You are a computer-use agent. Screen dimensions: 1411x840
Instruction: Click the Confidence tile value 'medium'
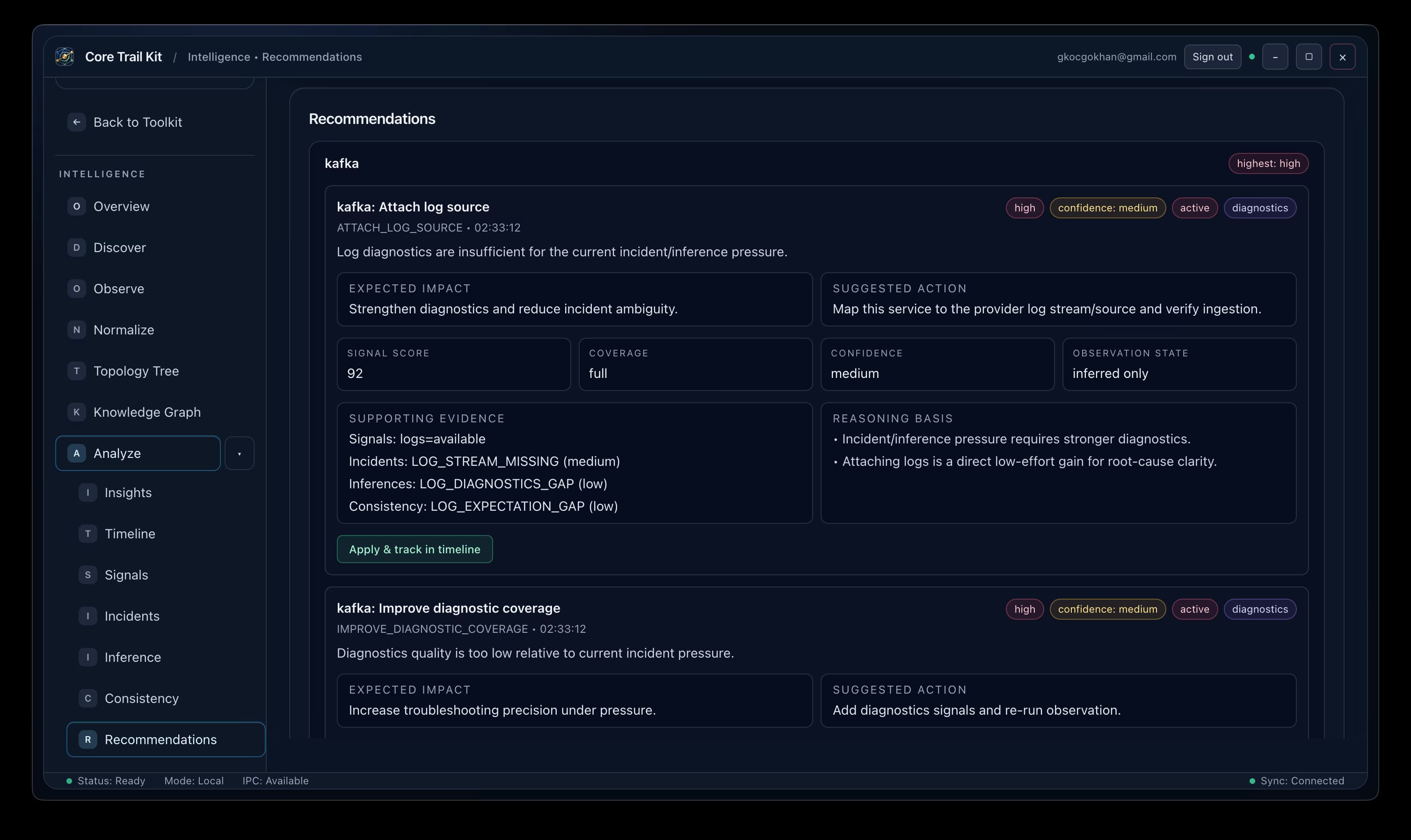pos(855,374)
